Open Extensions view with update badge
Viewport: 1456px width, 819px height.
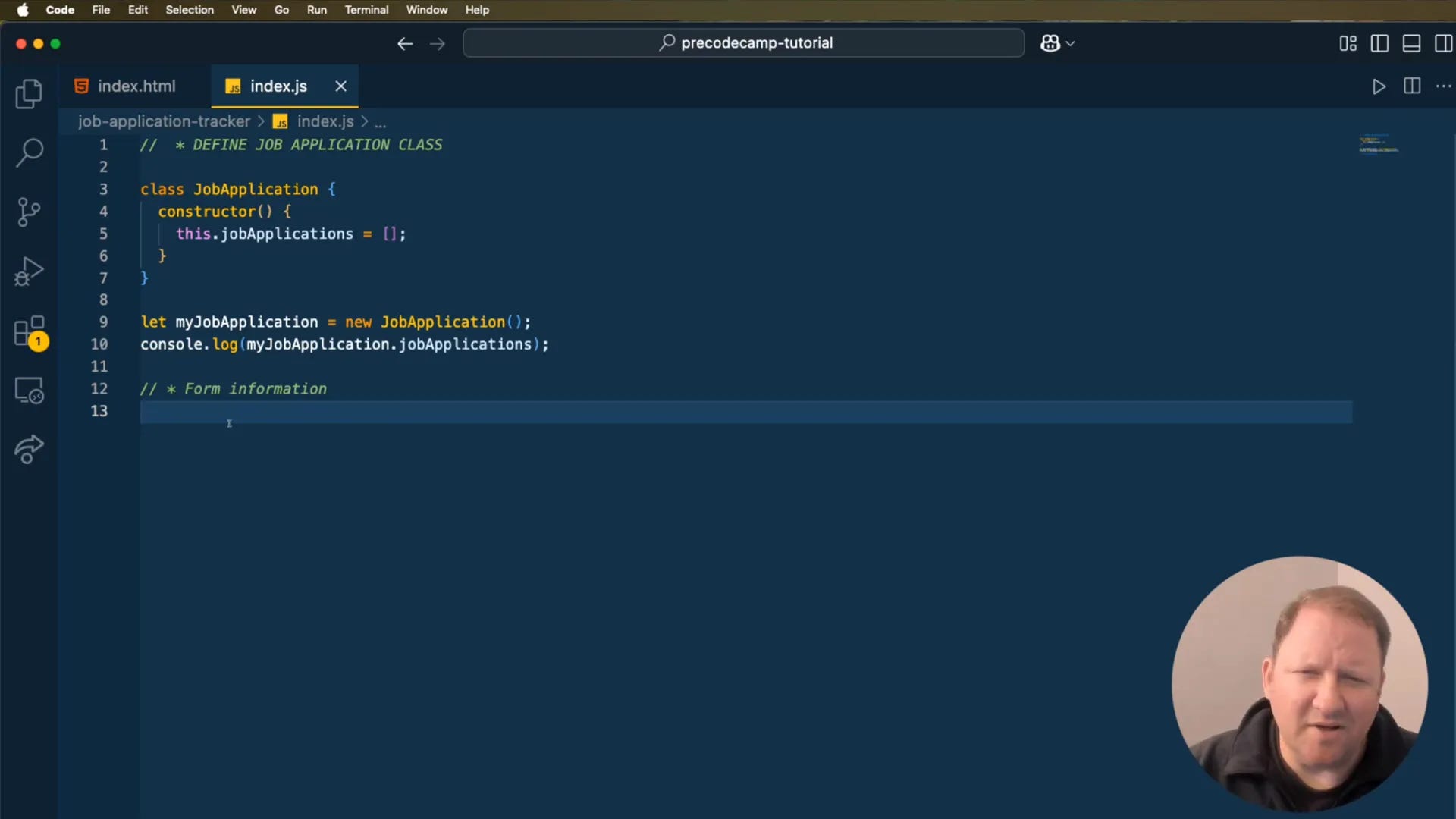[x=29, y=331]
